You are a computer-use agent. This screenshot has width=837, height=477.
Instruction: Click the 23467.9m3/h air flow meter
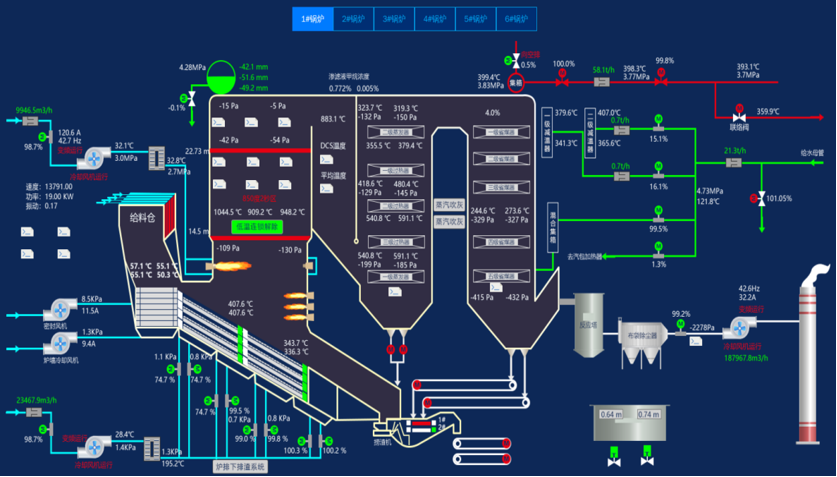pos(34,412)
